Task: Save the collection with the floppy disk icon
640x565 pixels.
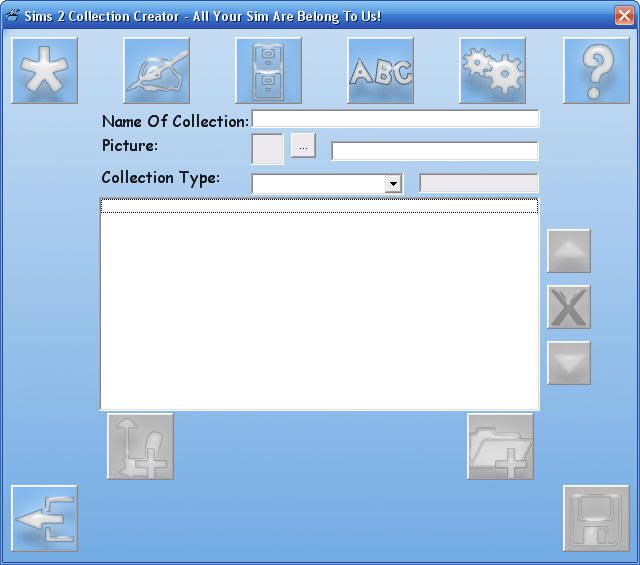Action: (x=596, y=518)
